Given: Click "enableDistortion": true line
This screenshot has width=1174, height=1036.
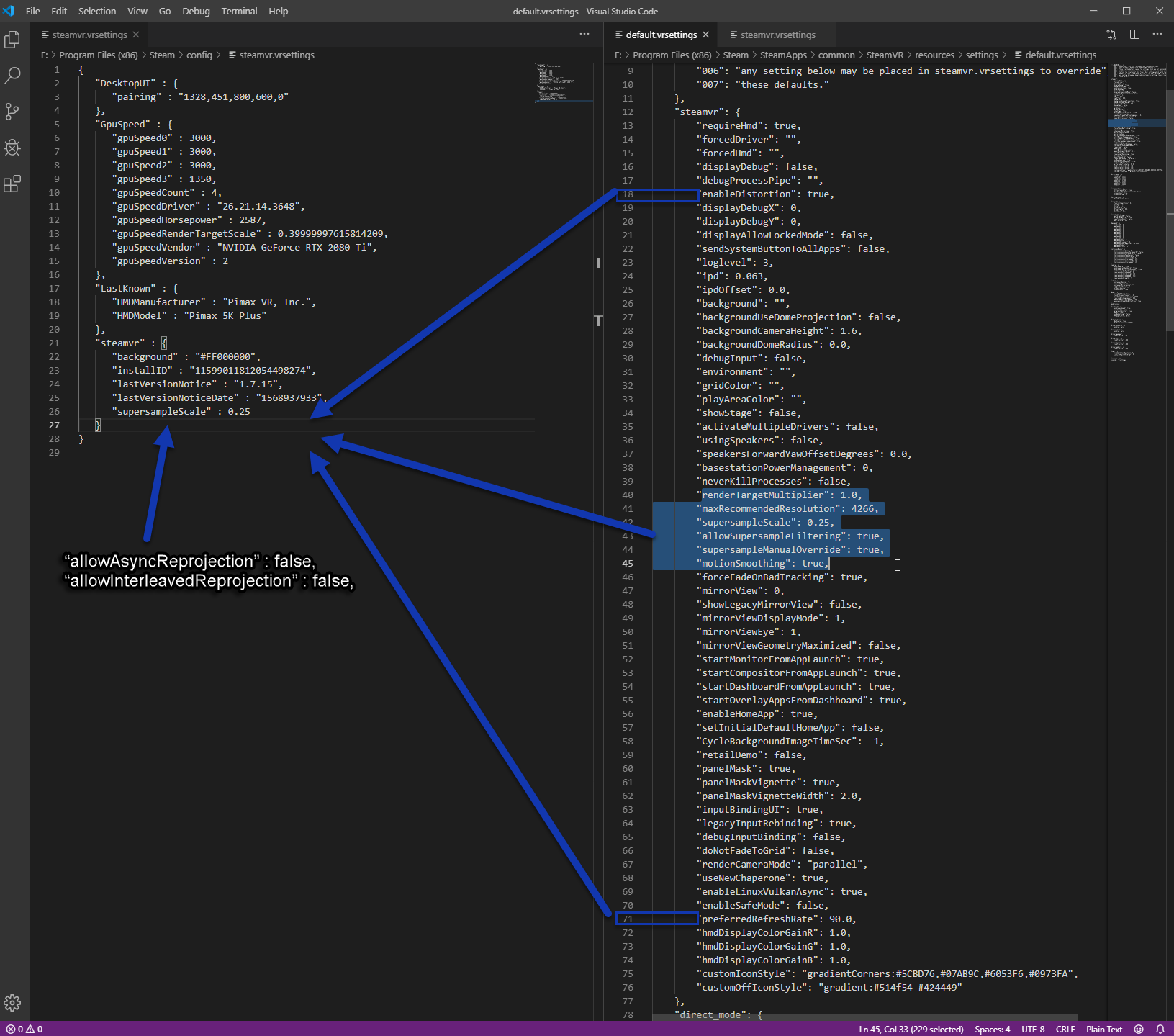Looking at the screenshot, I should (765, 194).
